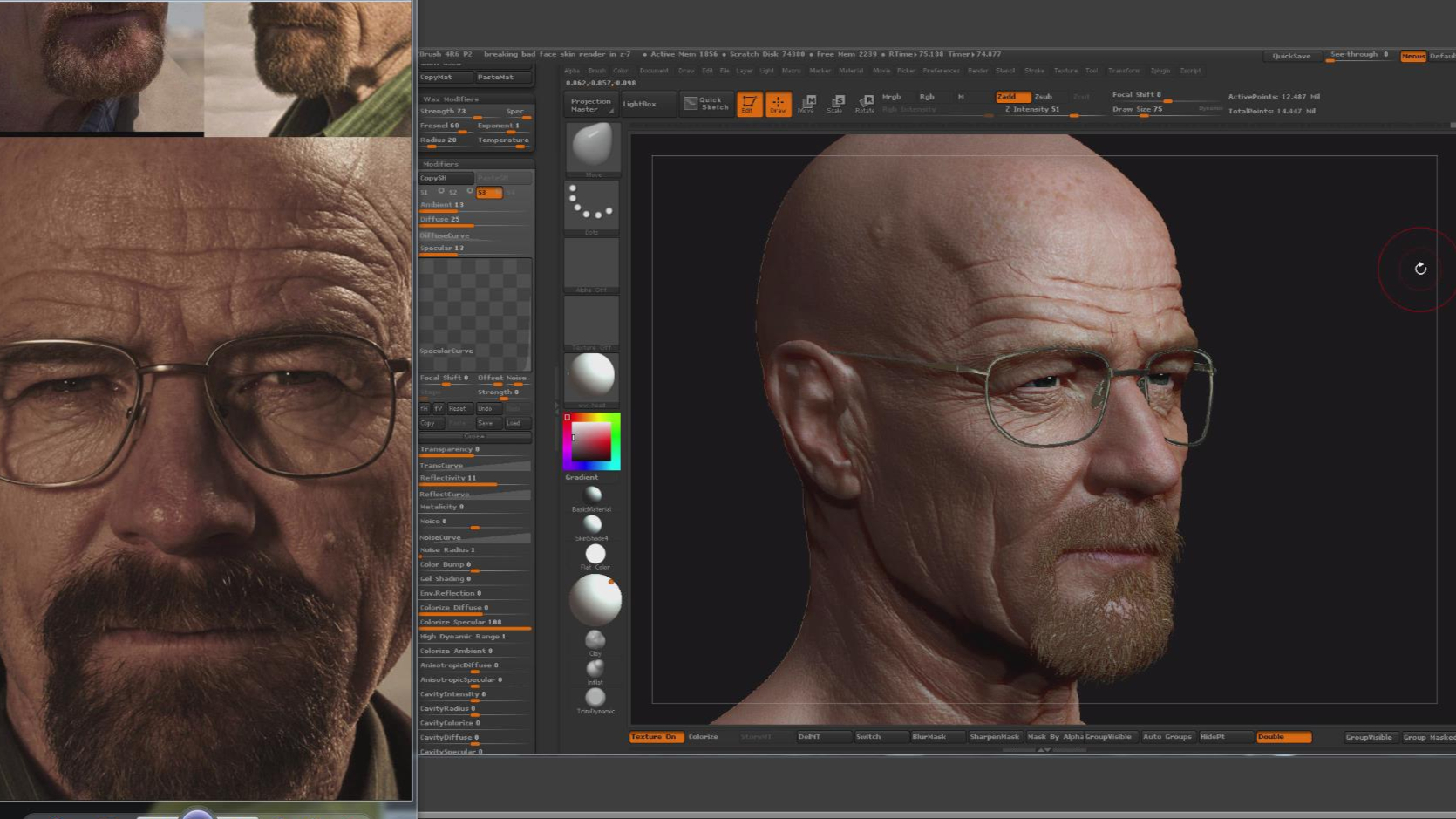The height and width of the screenshot is (819, 1456).
Task: Expand the TransCurve editor
Action: click(x=475, y=466)
